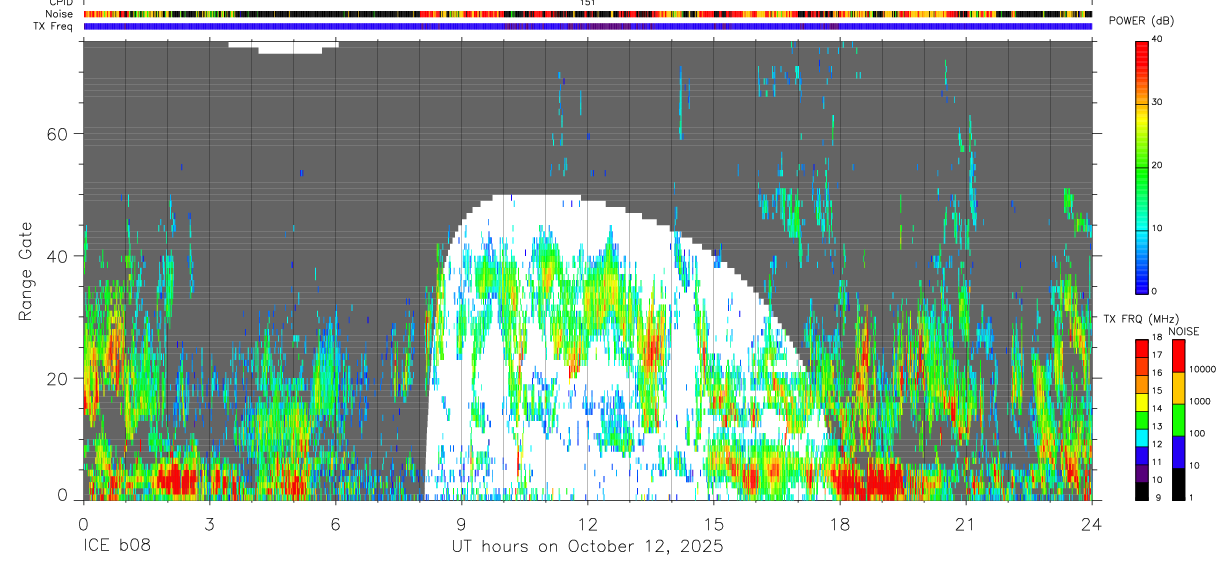Click the '30' label on POWER color scale

1157,102
